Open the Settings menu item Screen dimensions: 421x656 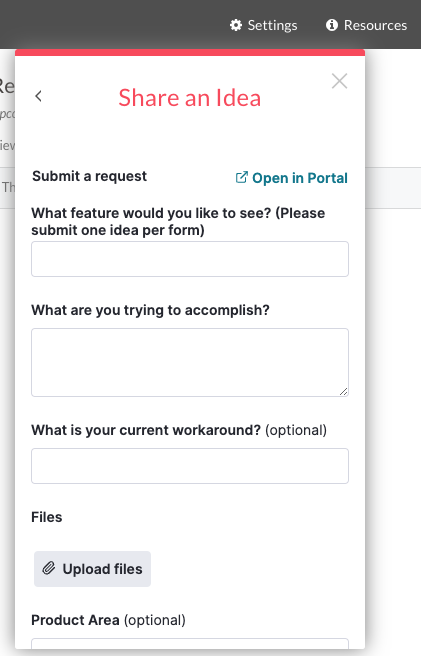tap(264, 25)
